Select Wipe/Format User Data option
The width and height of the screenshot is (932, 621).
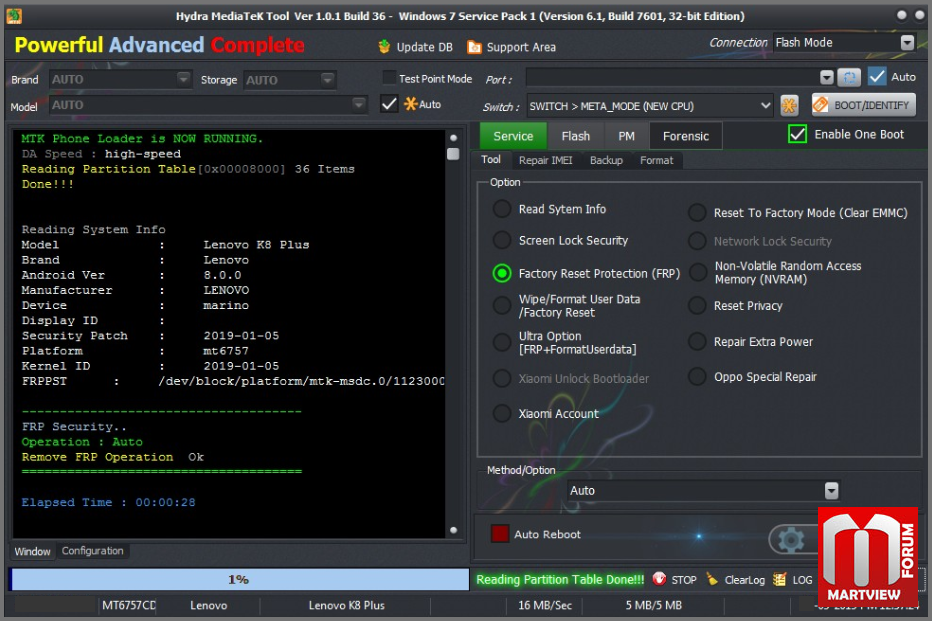[502, 305]
